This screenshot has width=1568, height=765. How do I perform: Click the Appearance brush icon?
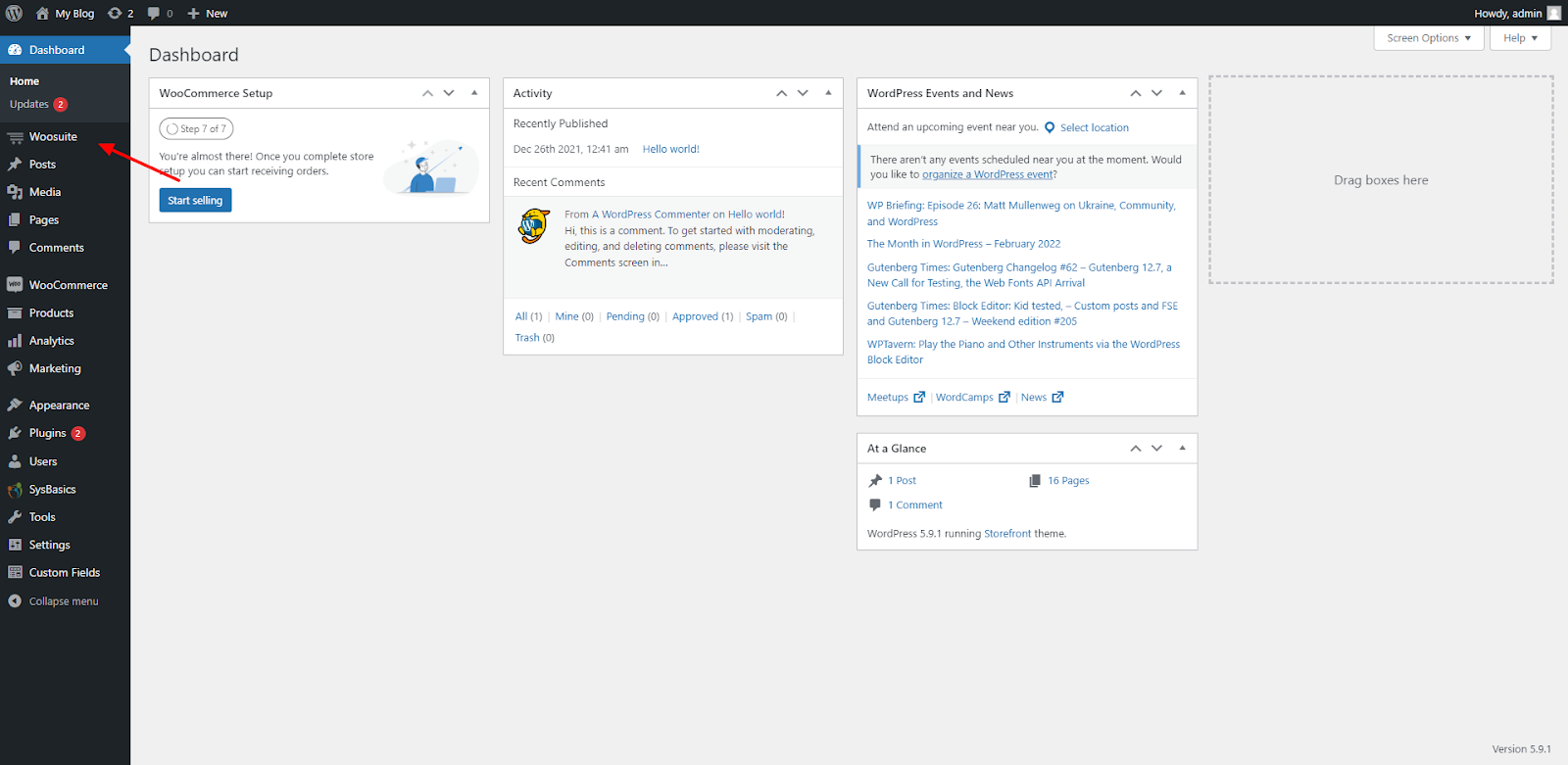tap(15, 406)
